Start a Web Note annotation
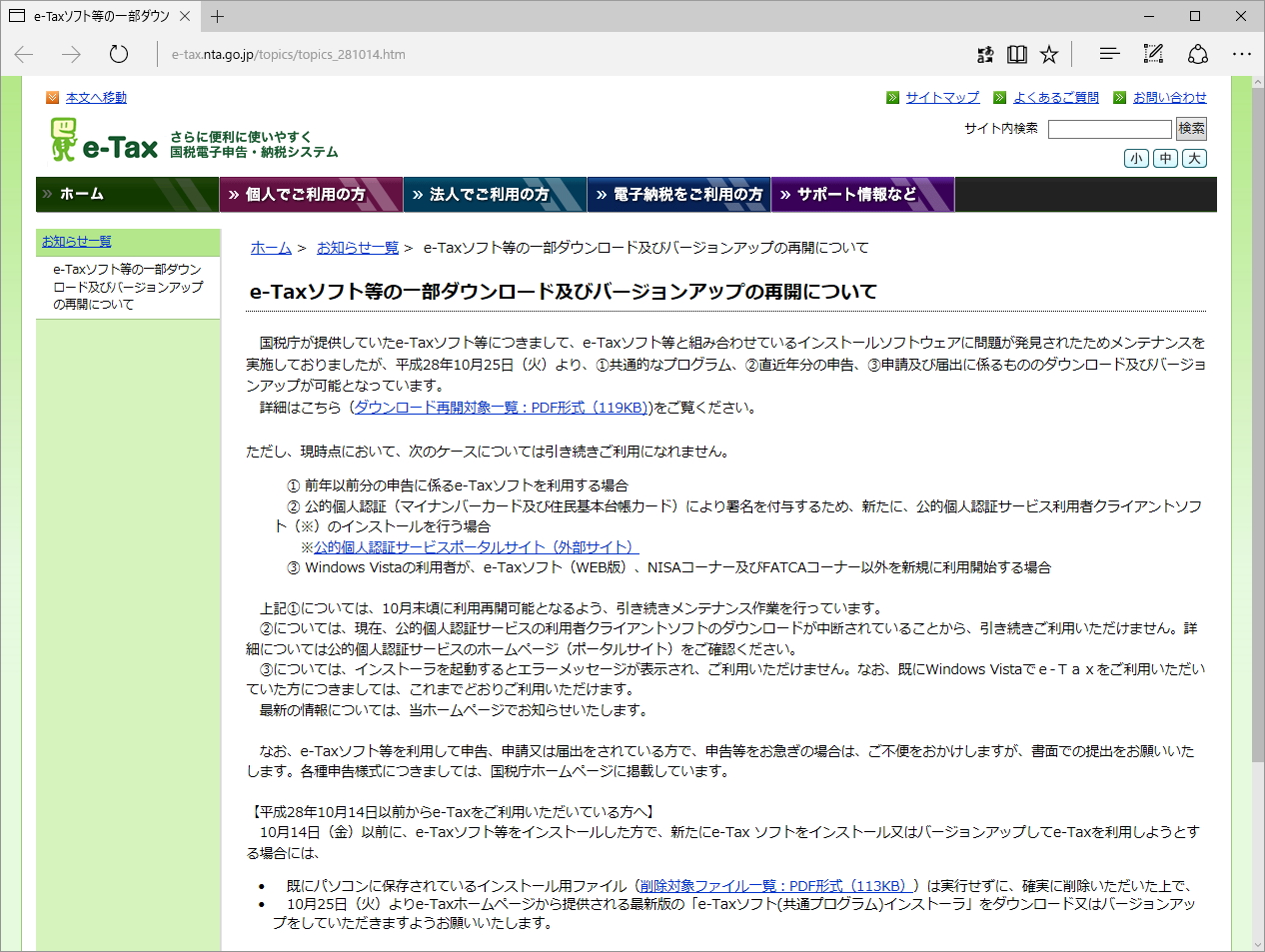The width and height of the screenshot is (1265, 952). [x=1153, y=55]
